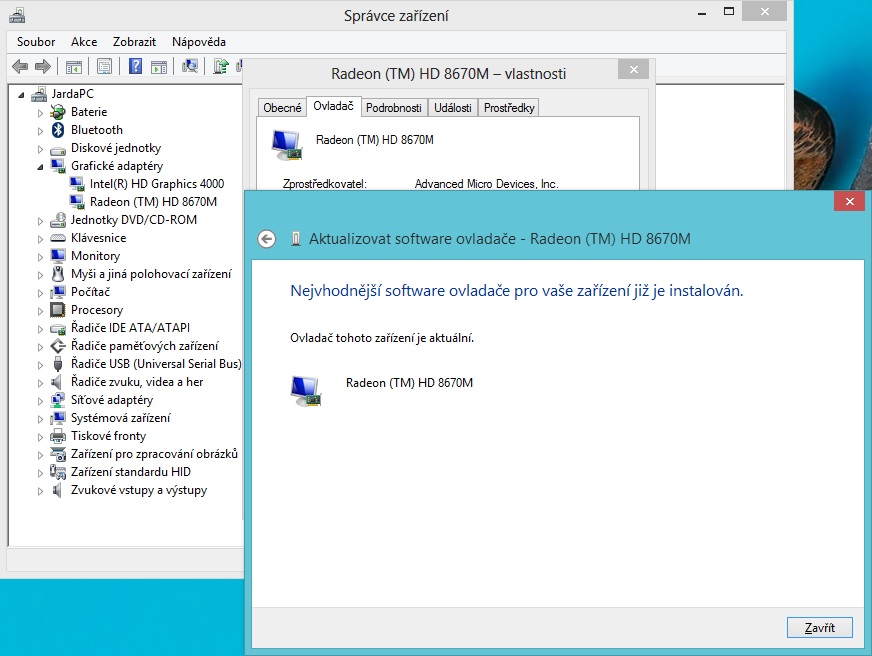872x656 pixels.
Task: Click the Procesory chip icon
Action: (x=57, y=310)
